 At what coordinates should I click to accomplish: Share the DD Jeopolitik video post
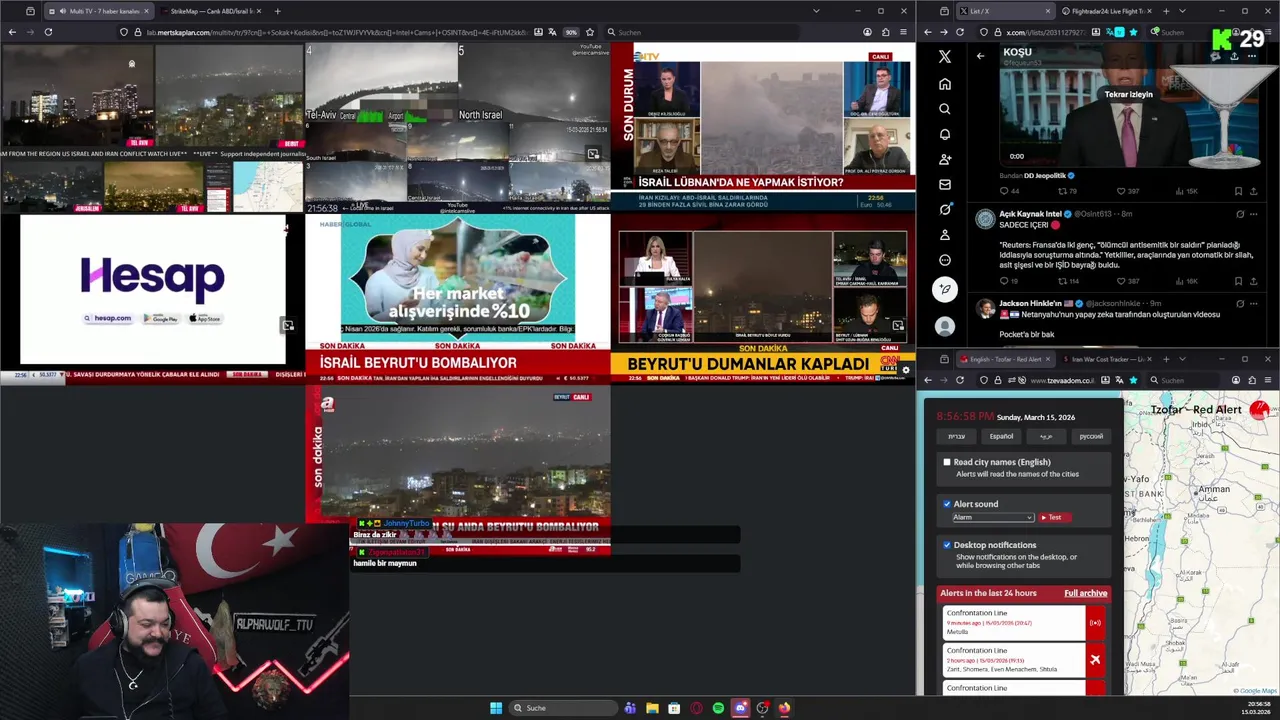(x=1252, y=191)
